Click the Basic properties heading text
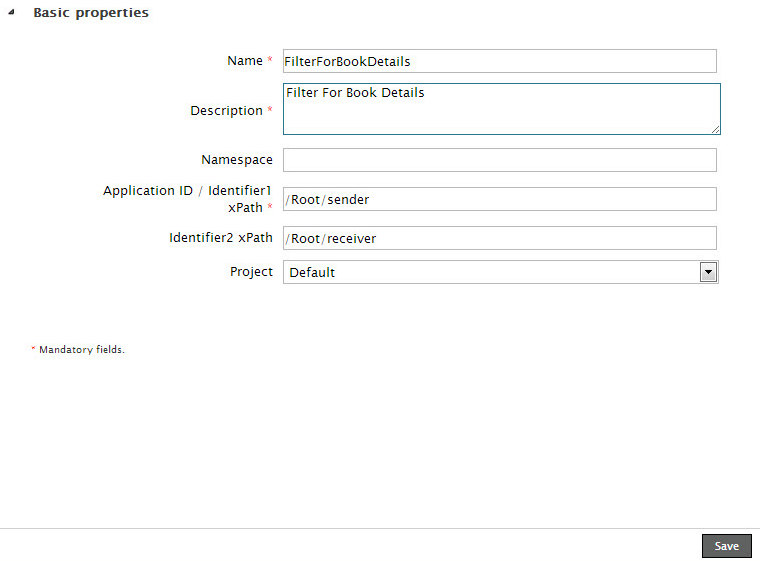Screen dimensions: 760x561 pos(91,13)
